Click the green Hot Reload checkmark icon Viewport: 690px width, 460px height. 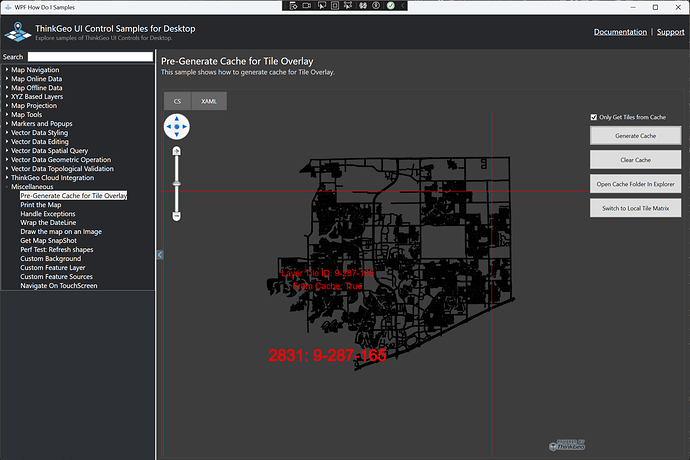[x=391, y=6]
